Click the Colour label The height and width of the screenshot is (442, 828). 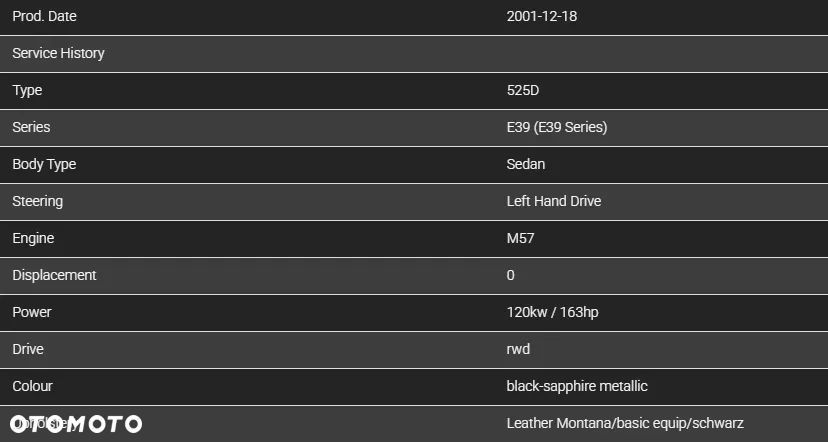pyautogui.click(x=32, y=386)
